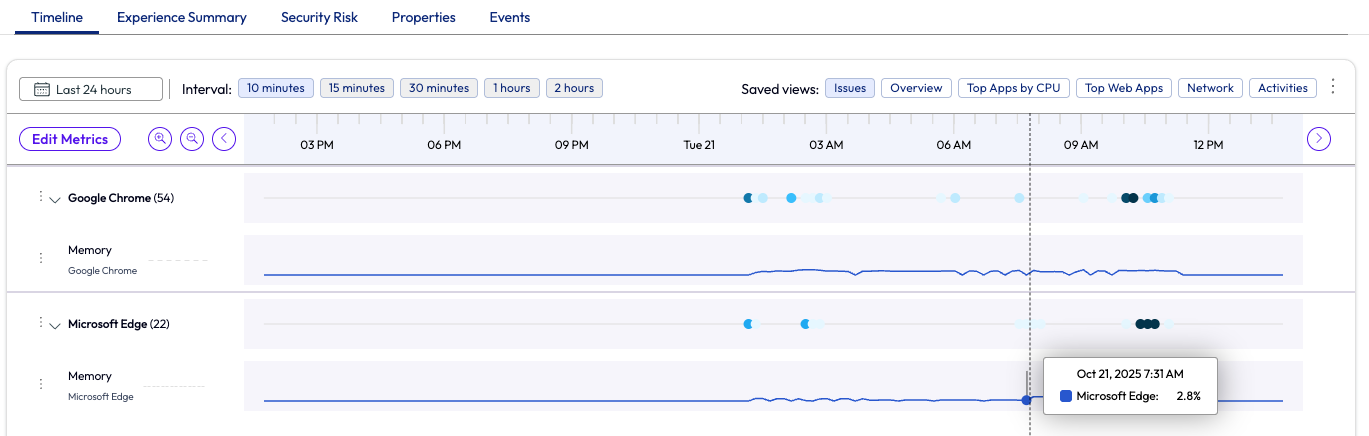Click the blue Microsoft Edge legend swatch
Image resolution: width=1369 pixels, height=436 pixels.
pos(1066,396)
